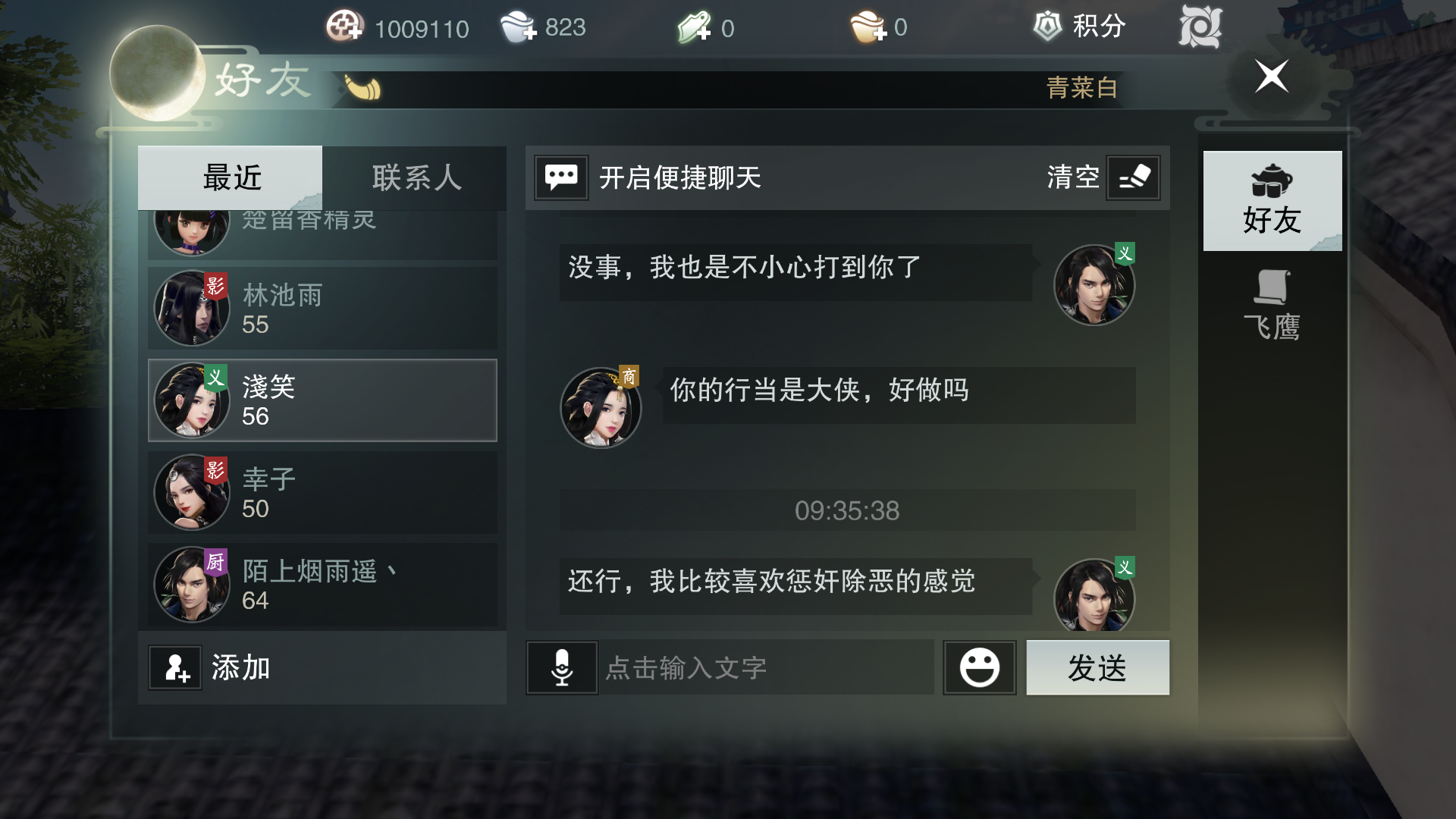
Task: Select the 好友 teapot side tab
Action: tap(1272, 201)
